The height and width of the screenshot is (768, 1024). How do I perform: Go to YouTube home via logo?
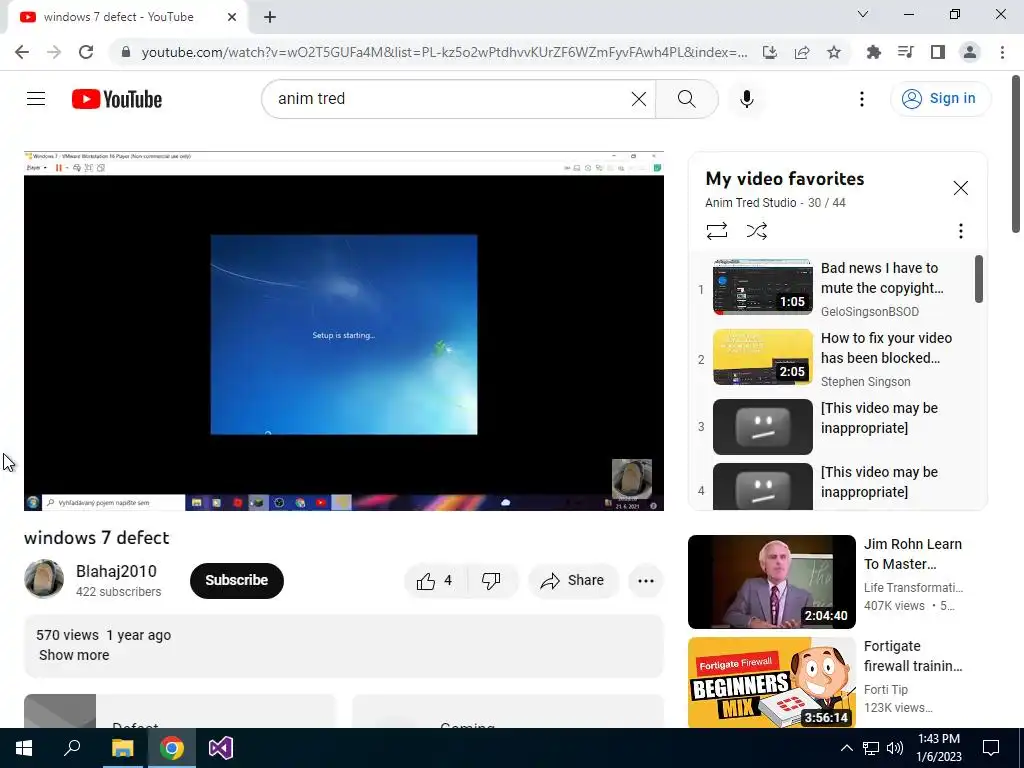[x=117, y=99]
